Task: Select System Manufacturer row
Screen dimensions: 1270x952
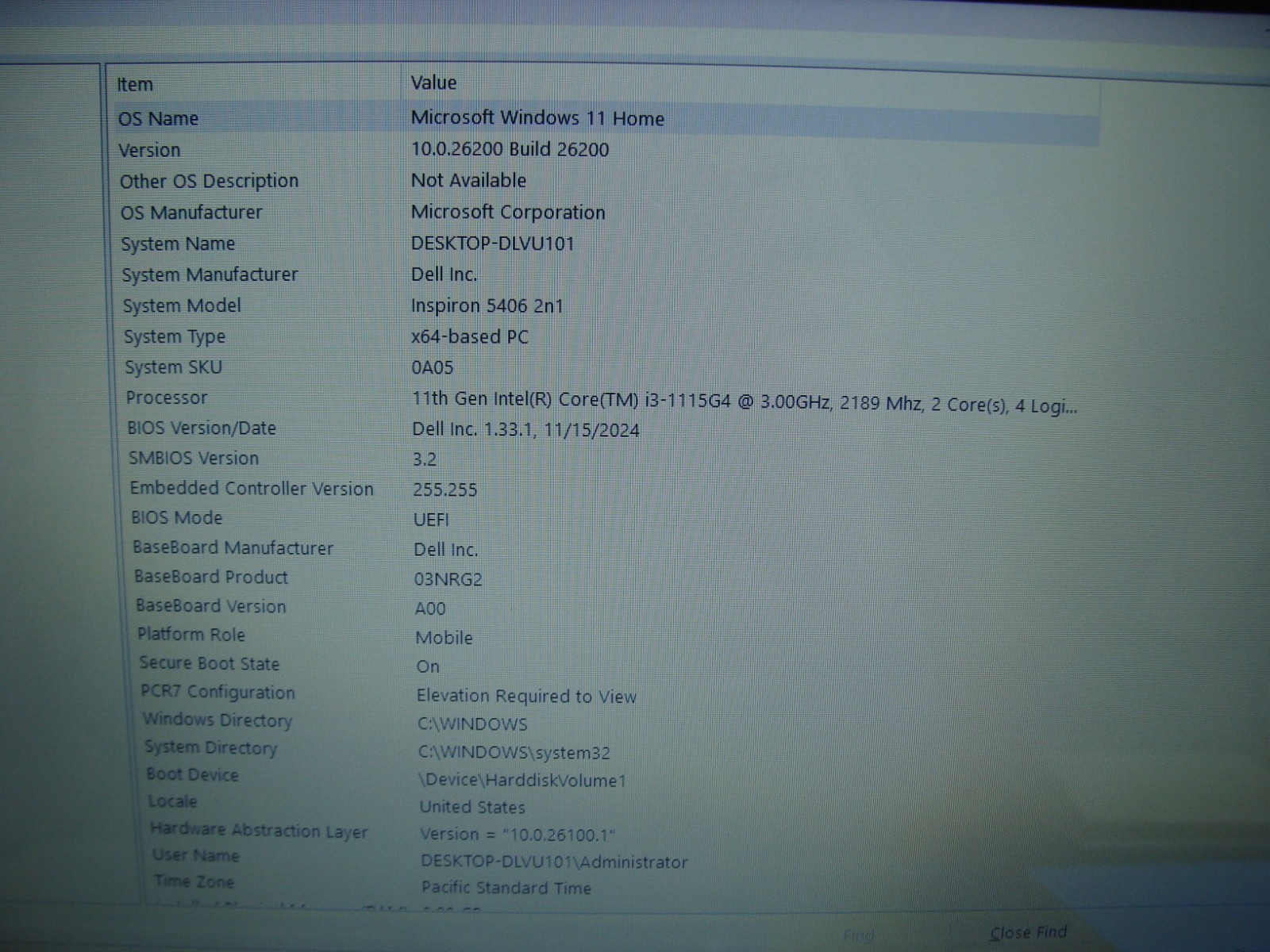Action: (x=210, y=274)
